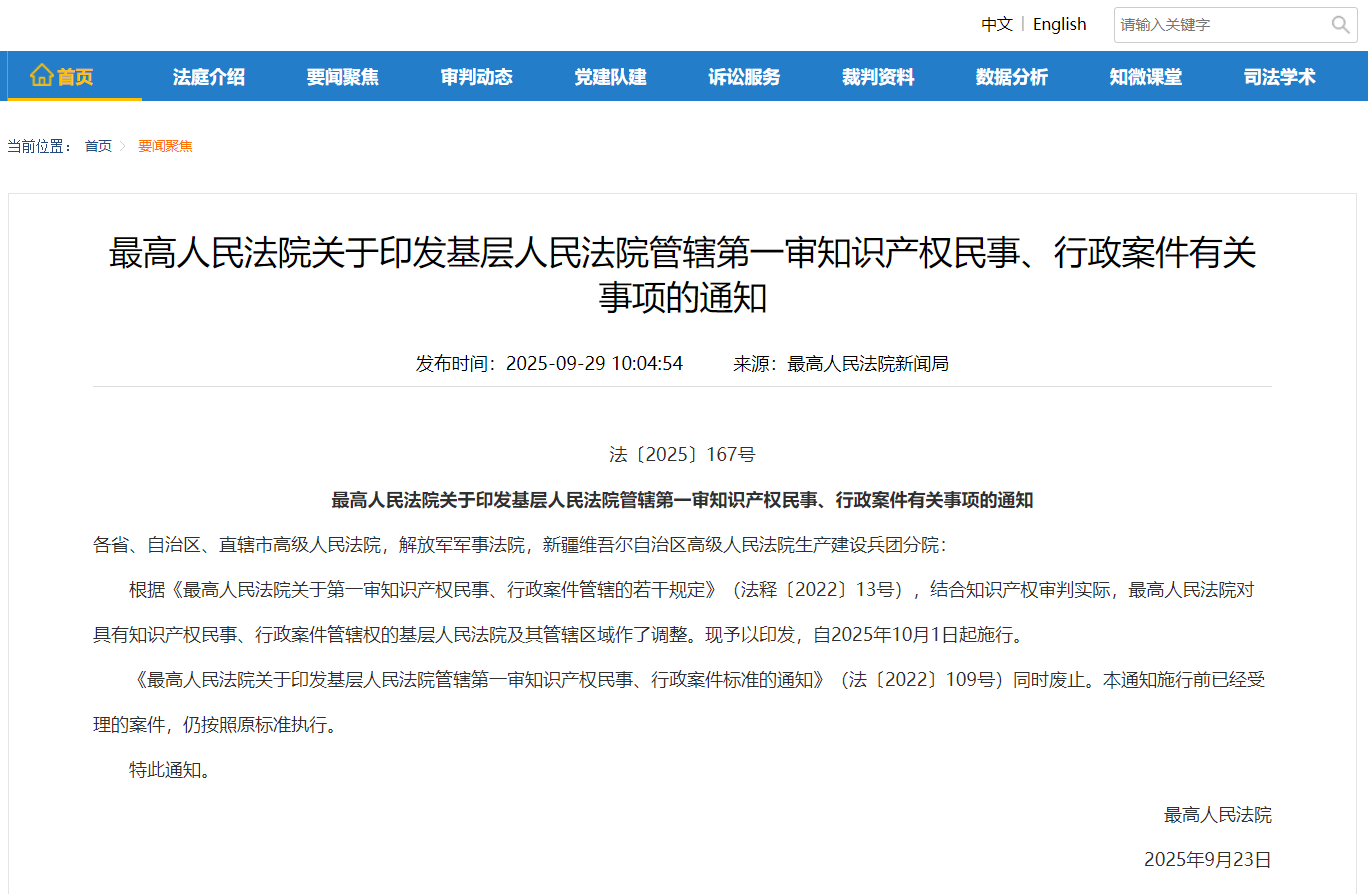This screenshot has height=894, width=1368.
Task: Open the 法庭介绍 menu
Action: [x=208, y=77]
